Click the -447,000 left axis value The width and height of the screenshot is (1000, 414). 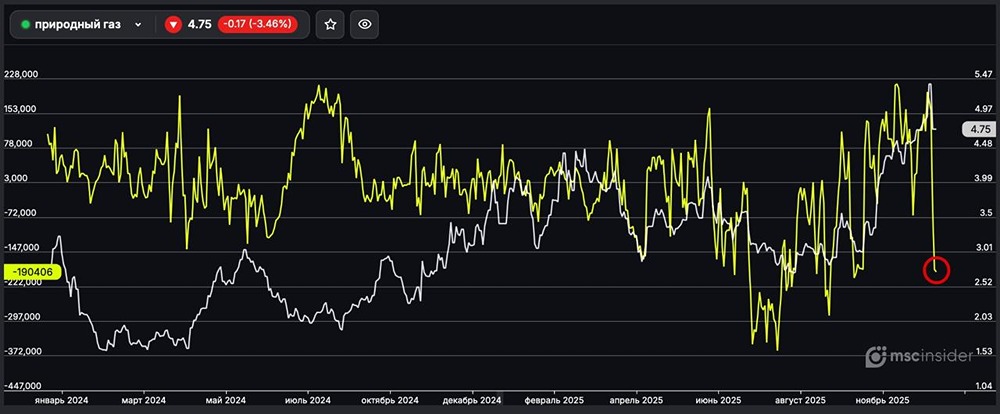[21, 386]
